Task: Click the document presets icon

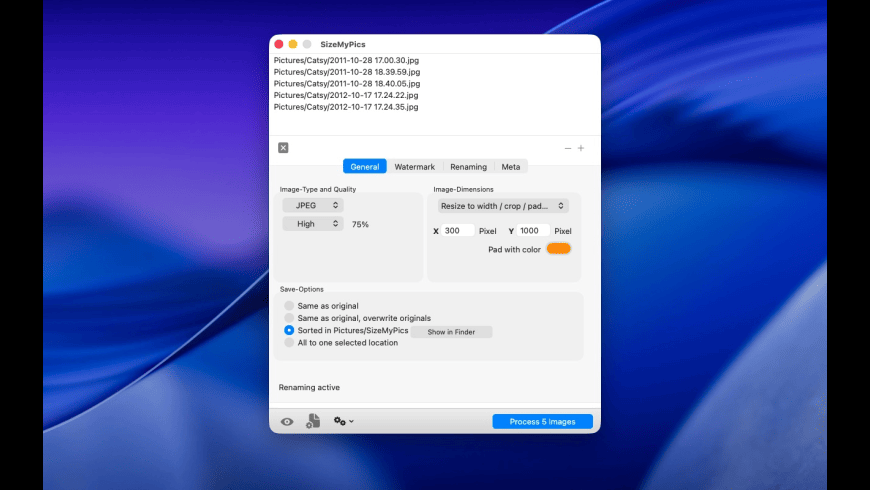Action: pyautogui.click(x=313, y=421)
